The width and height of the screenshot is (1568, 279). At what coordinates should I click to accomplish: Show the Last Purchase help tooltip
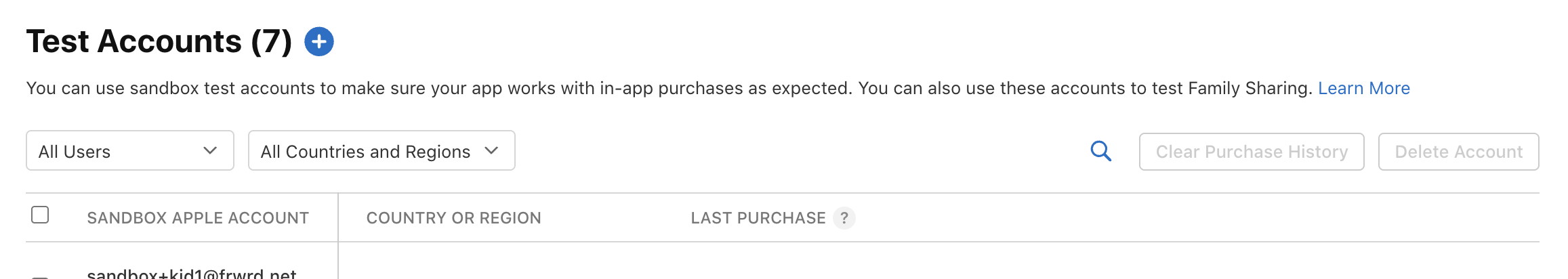pyautogui.click(x=844, y=218)
